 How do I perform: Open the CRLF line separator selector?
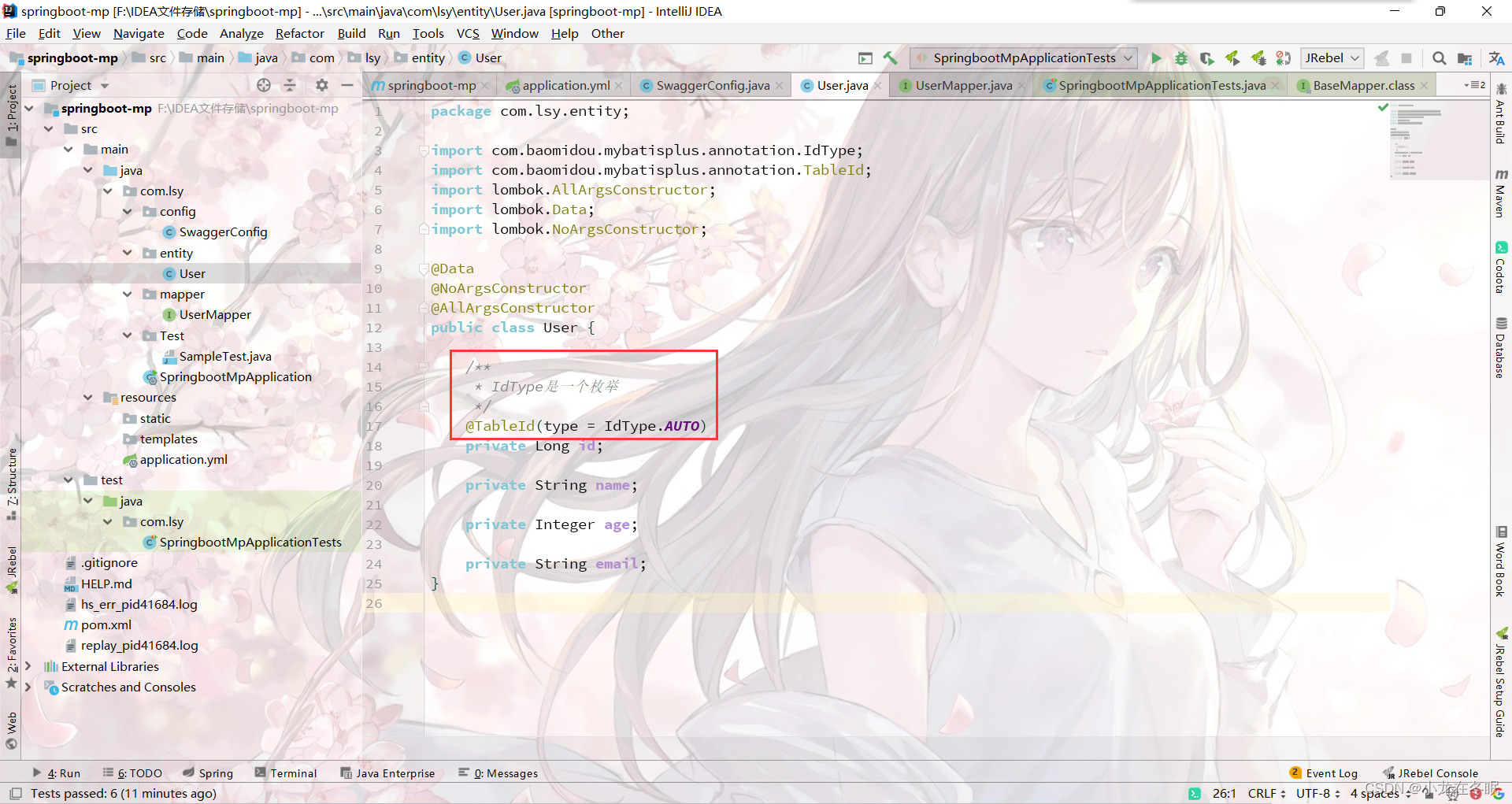pos(1265,794)
